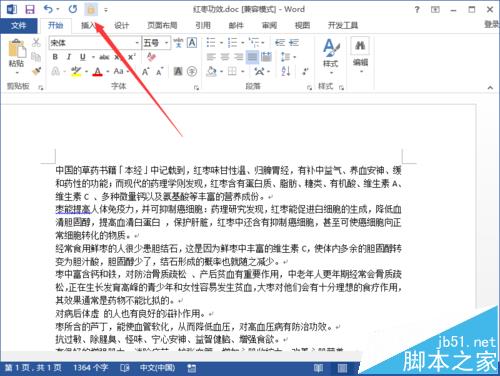The image size is (500, 376).
Task: Toggle Italic formatting
Action: pos(69,57)
